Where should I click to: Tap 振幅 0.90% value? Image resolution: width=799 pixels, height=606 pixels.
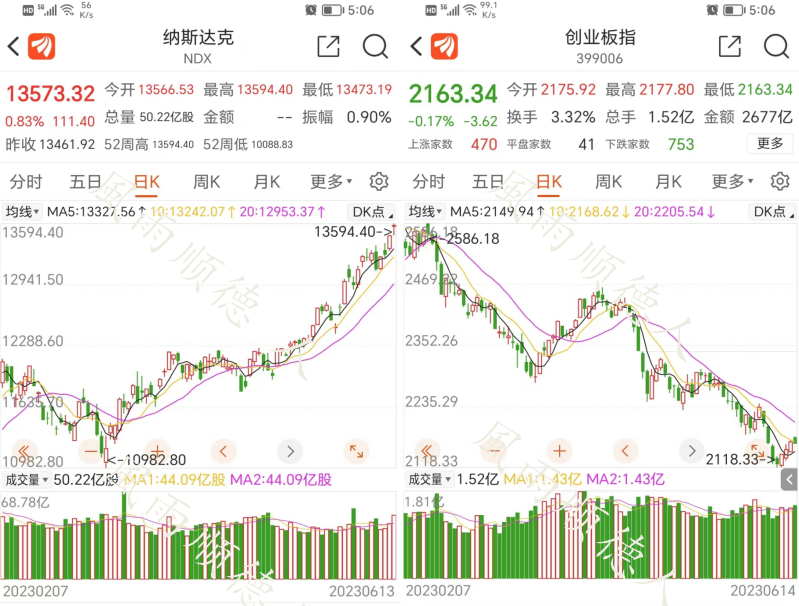369,117
